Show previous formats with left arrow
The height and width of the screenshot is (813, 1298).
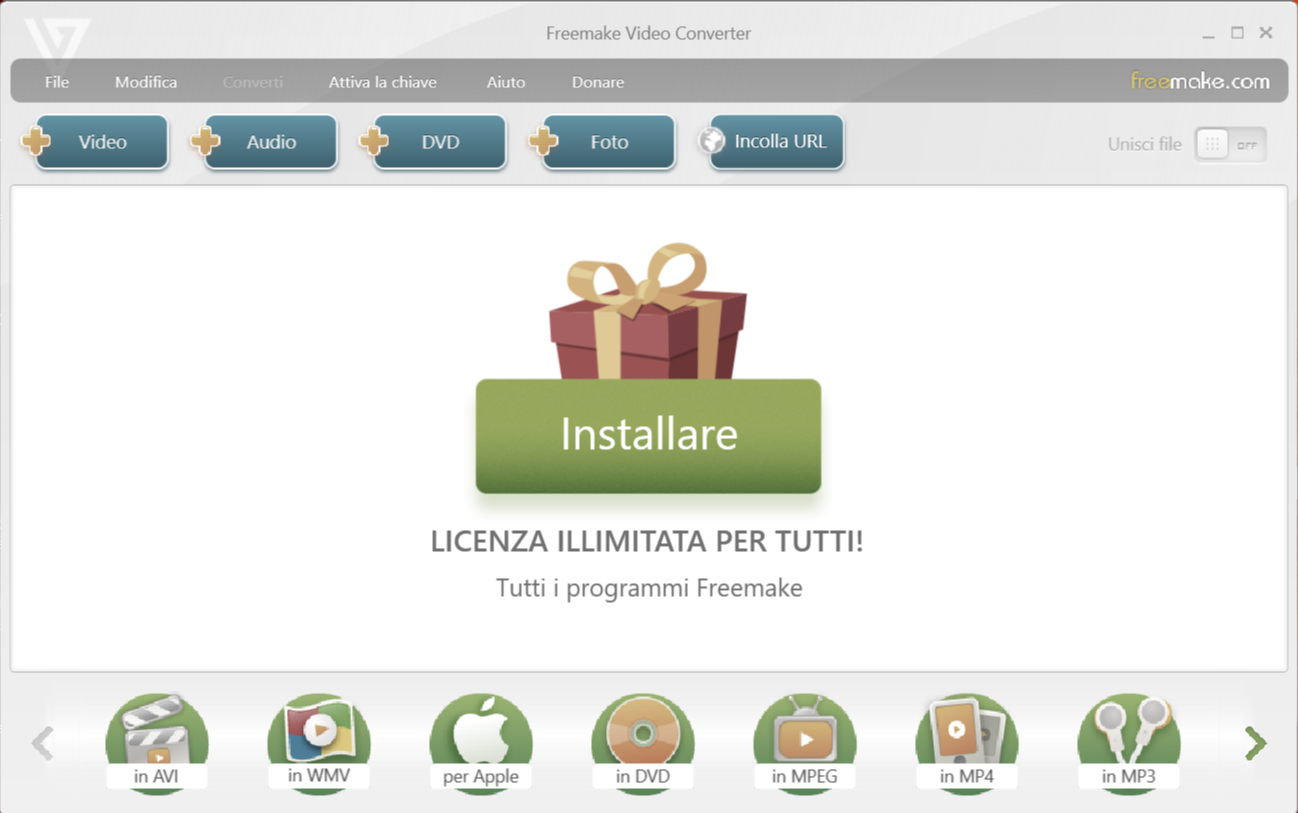tap(42, 743)
